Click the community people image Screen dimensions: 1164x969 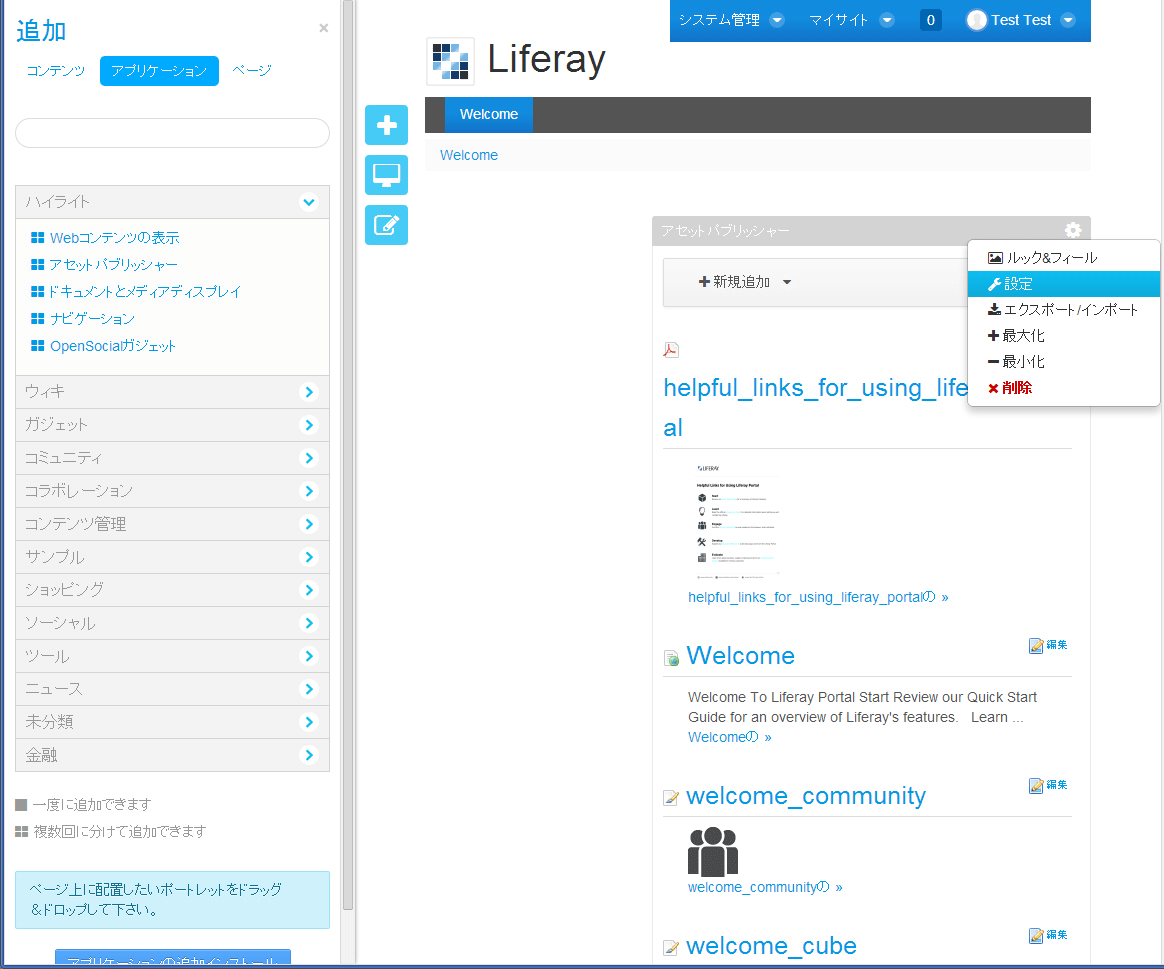click(713, 851)
